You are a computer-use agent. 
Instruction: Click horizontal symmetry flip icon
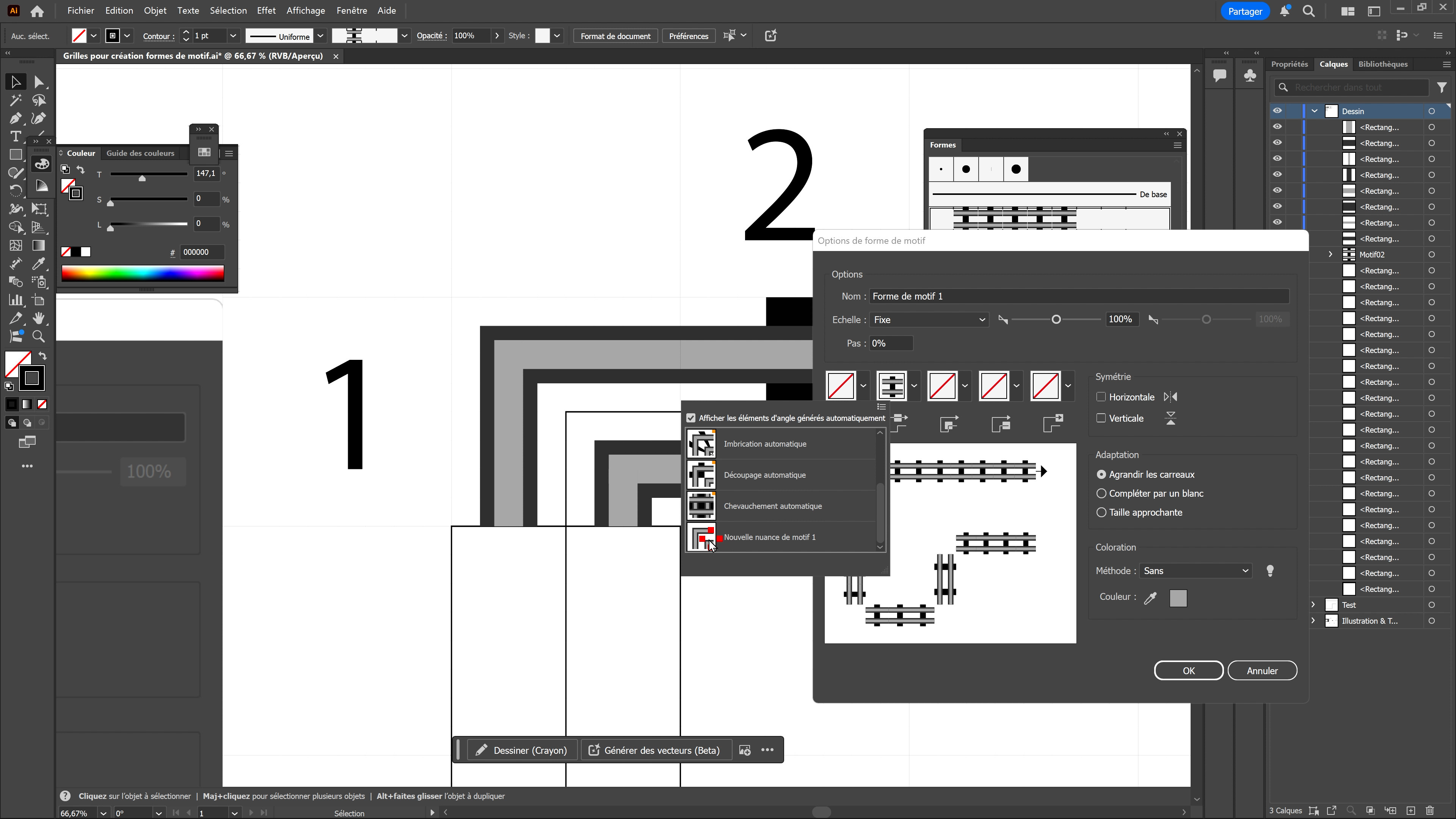click(1170, 397)
